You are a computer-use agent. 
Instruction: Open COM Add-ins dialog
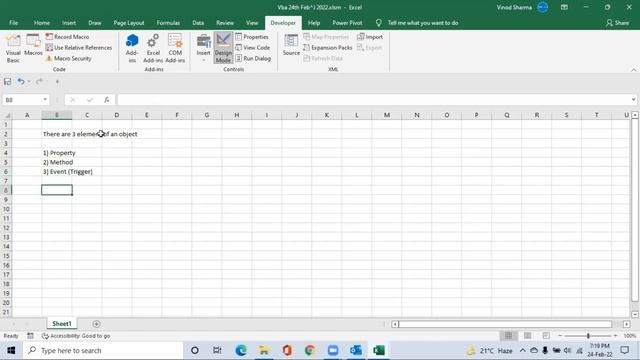175,48
